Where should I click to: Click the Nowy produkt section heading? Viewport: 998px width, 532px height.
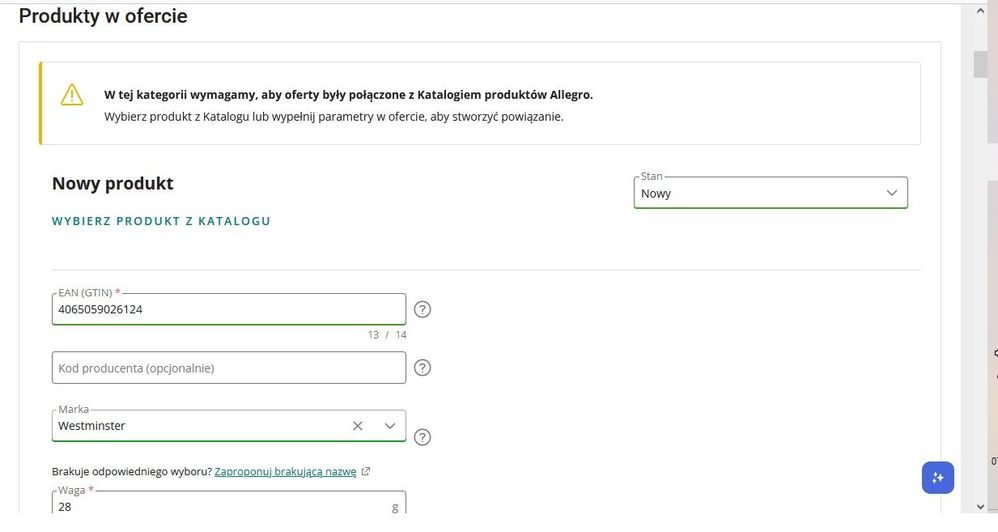pyautogui.click(x=112, y=184)
